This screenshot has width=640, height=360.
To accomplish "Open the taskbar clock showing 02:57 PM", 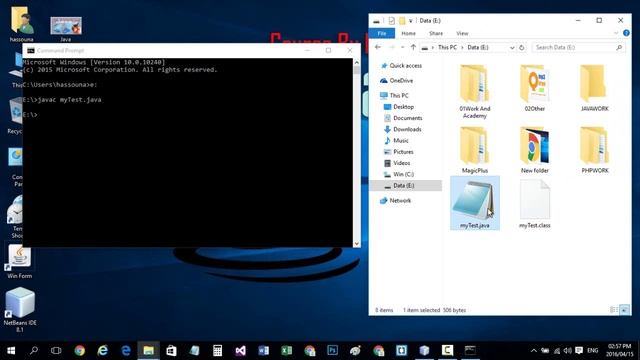I will (619, 350).
